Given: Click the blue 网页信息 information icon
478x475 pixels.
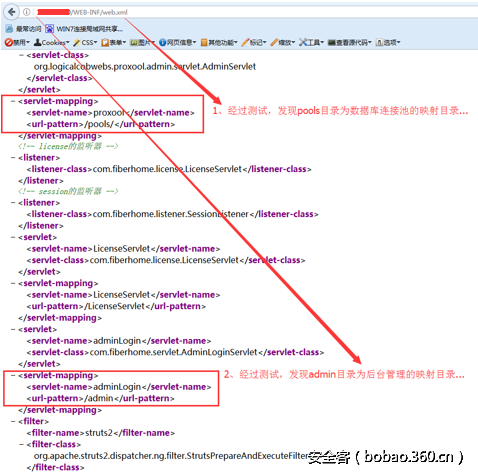Looking at the screenshot, I should (162, 42).
